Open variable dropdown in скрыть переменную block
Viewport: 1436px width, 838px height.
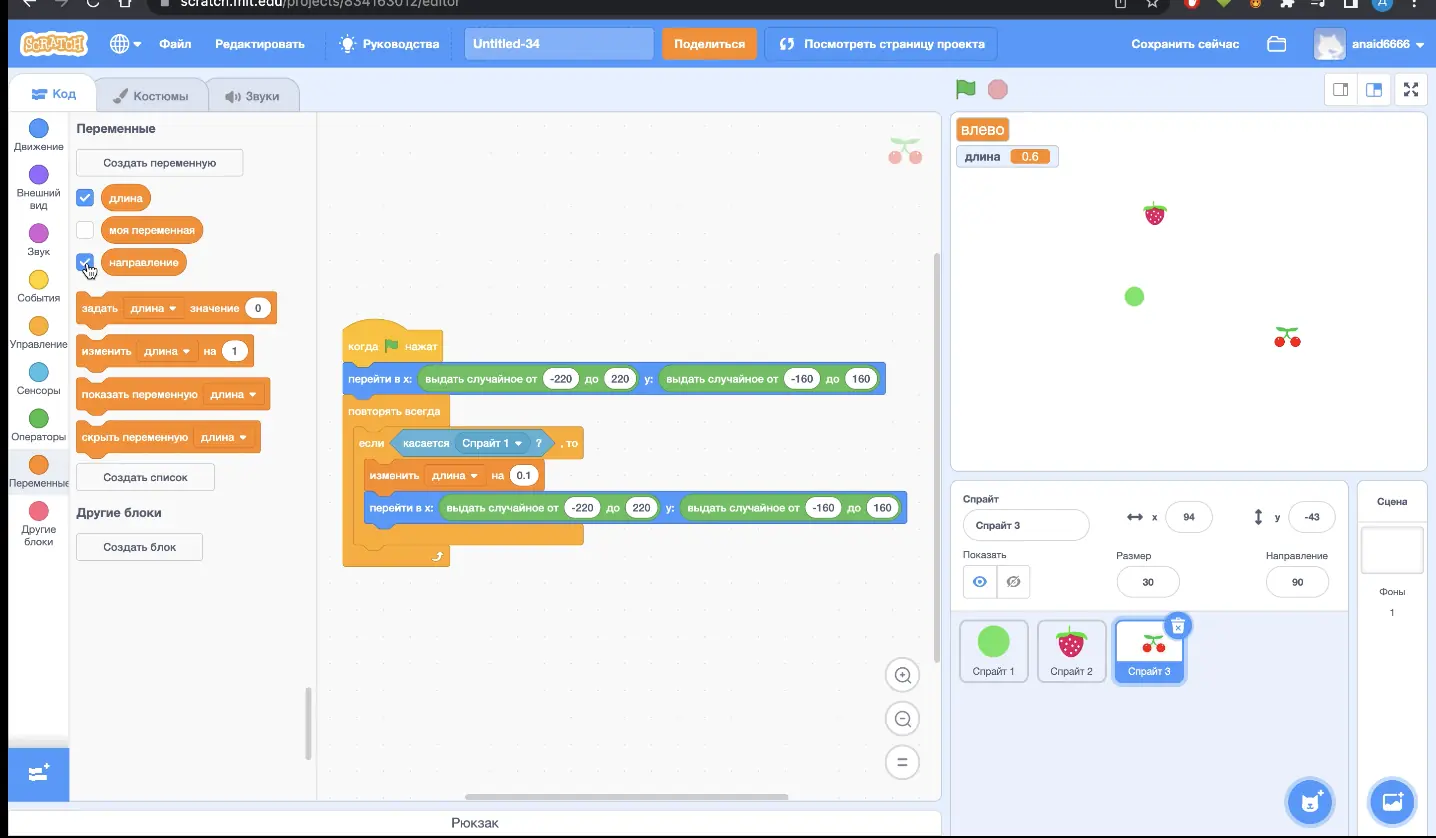[x=224, y=438]
